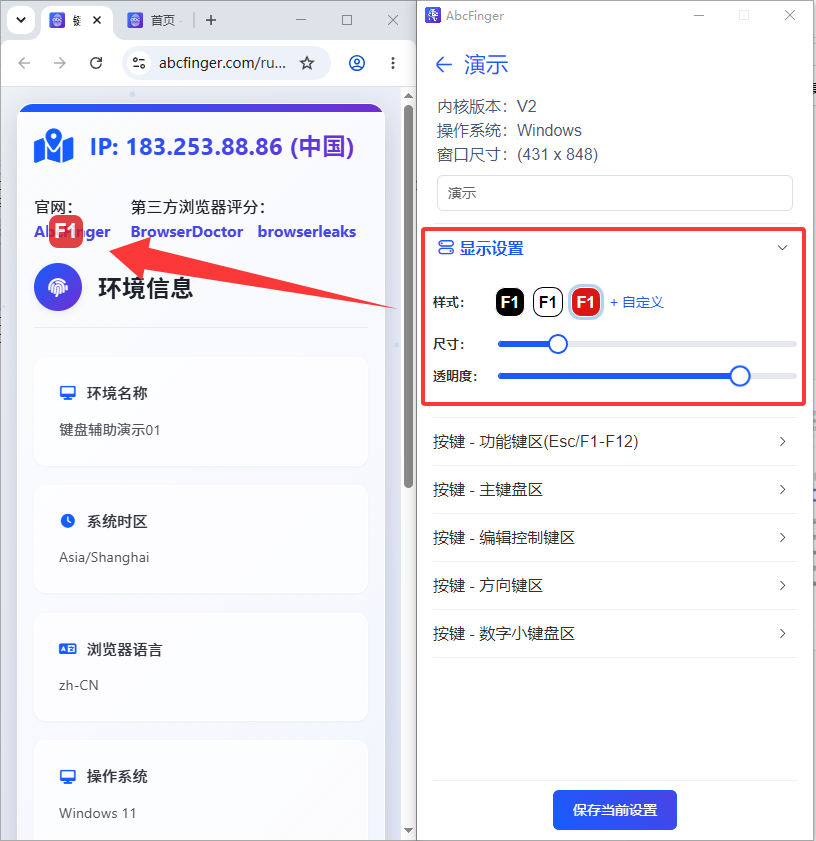The width and height of the screenshot is (816, 841).
Task: Open the browser profile icon
Action: point(357,63)
